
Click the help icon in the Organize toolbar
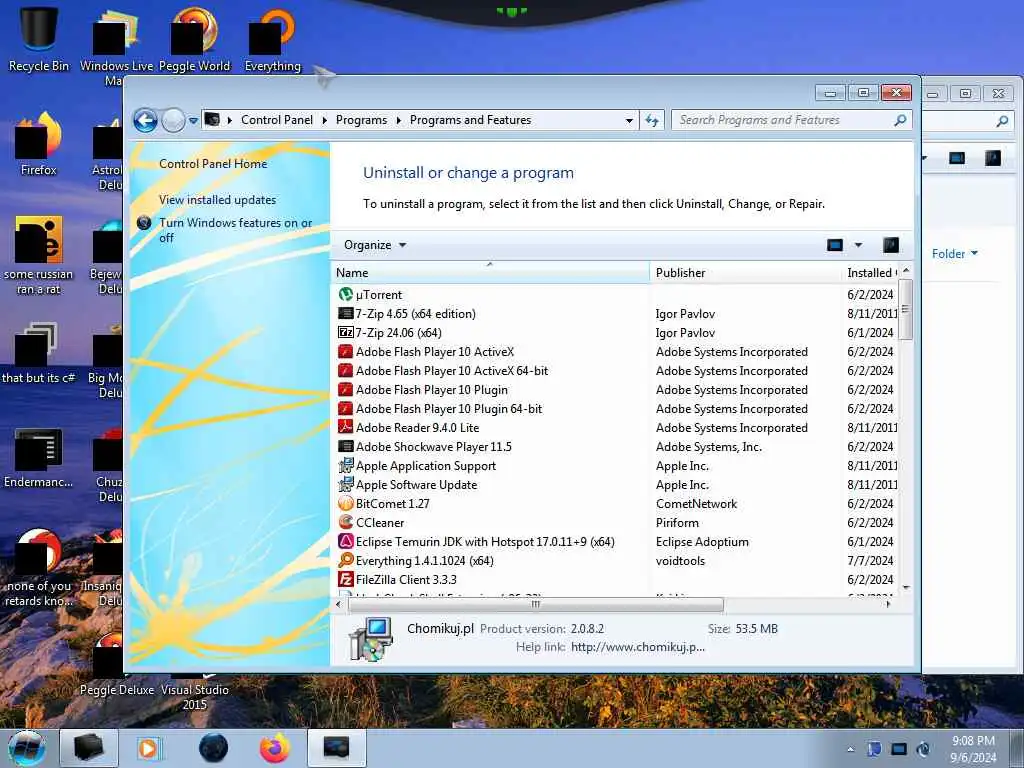(x=891, y=245)
